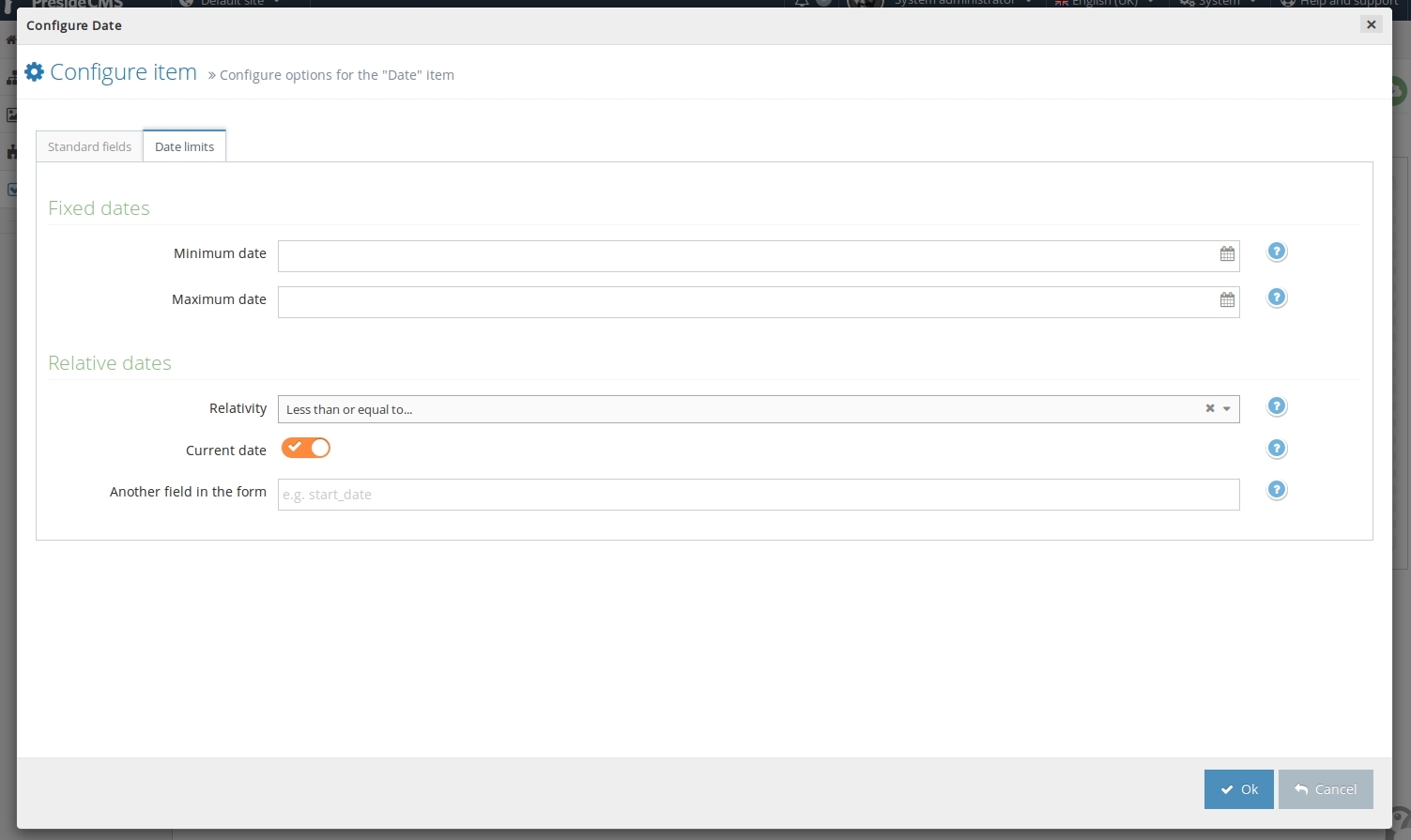Select the Date limits tab
Screen dimensions: 1411x840
click(x=184, y=146)
